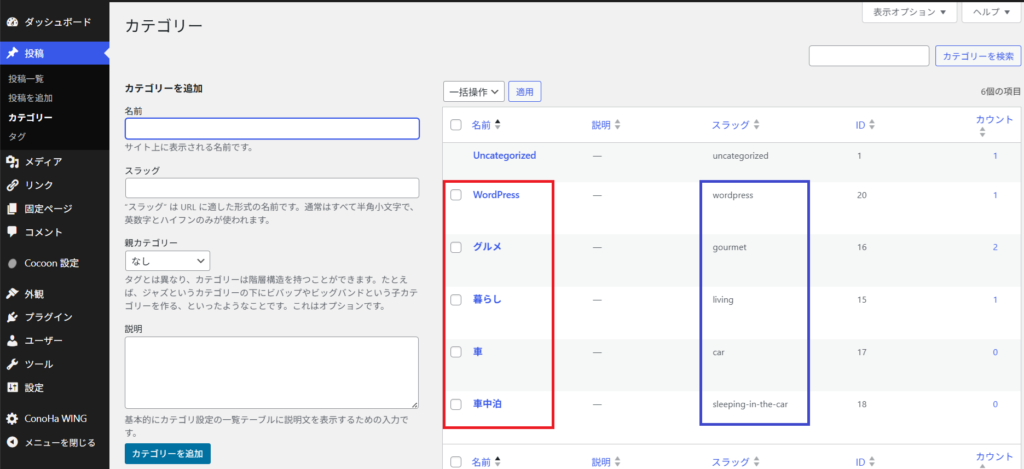Click the Comments bubble icon in sidebar

(12, 232)
